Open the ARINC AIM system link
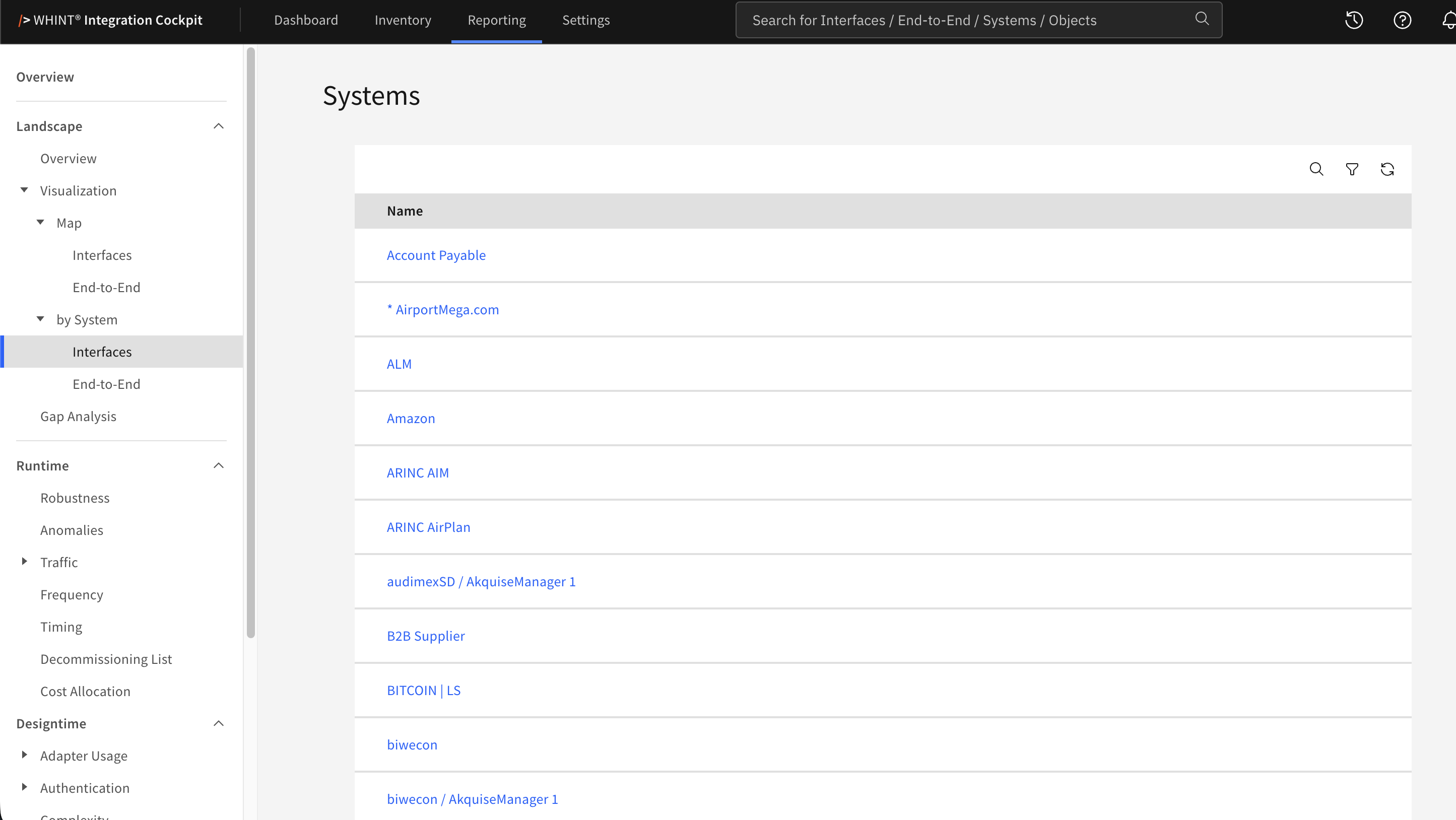 click(x=418, y=472)
